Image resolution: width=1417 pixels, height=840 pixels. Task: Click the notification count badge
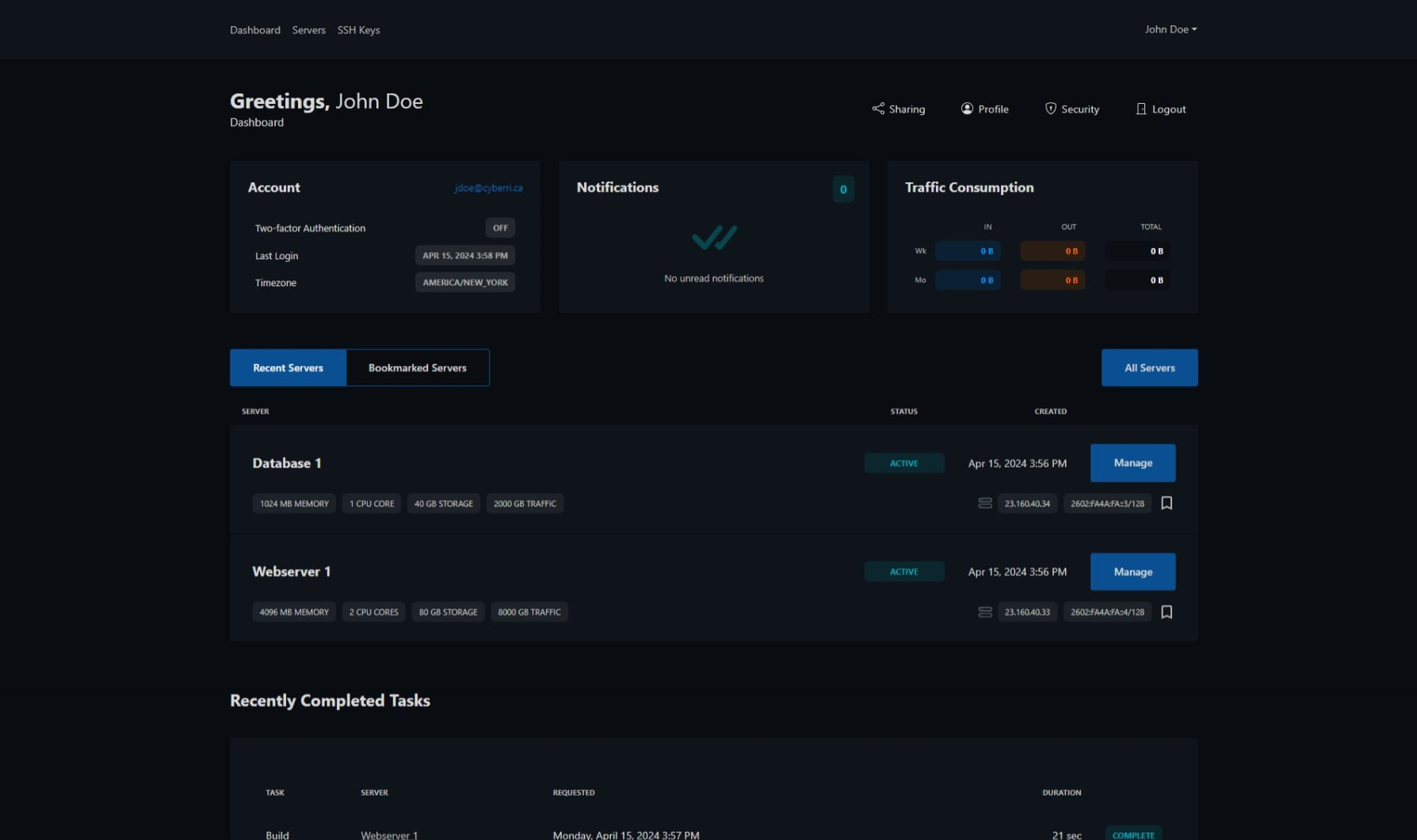pyautogui.click(x=842, y=189)
